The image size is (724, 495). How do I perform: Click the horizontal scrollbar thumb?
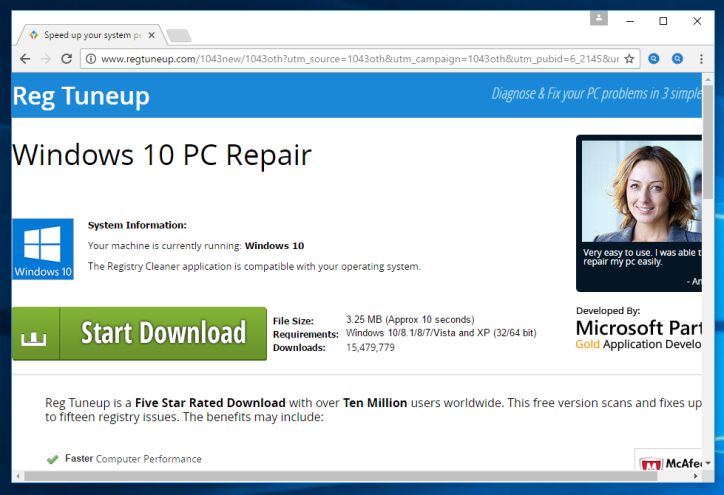coord(340,476)
